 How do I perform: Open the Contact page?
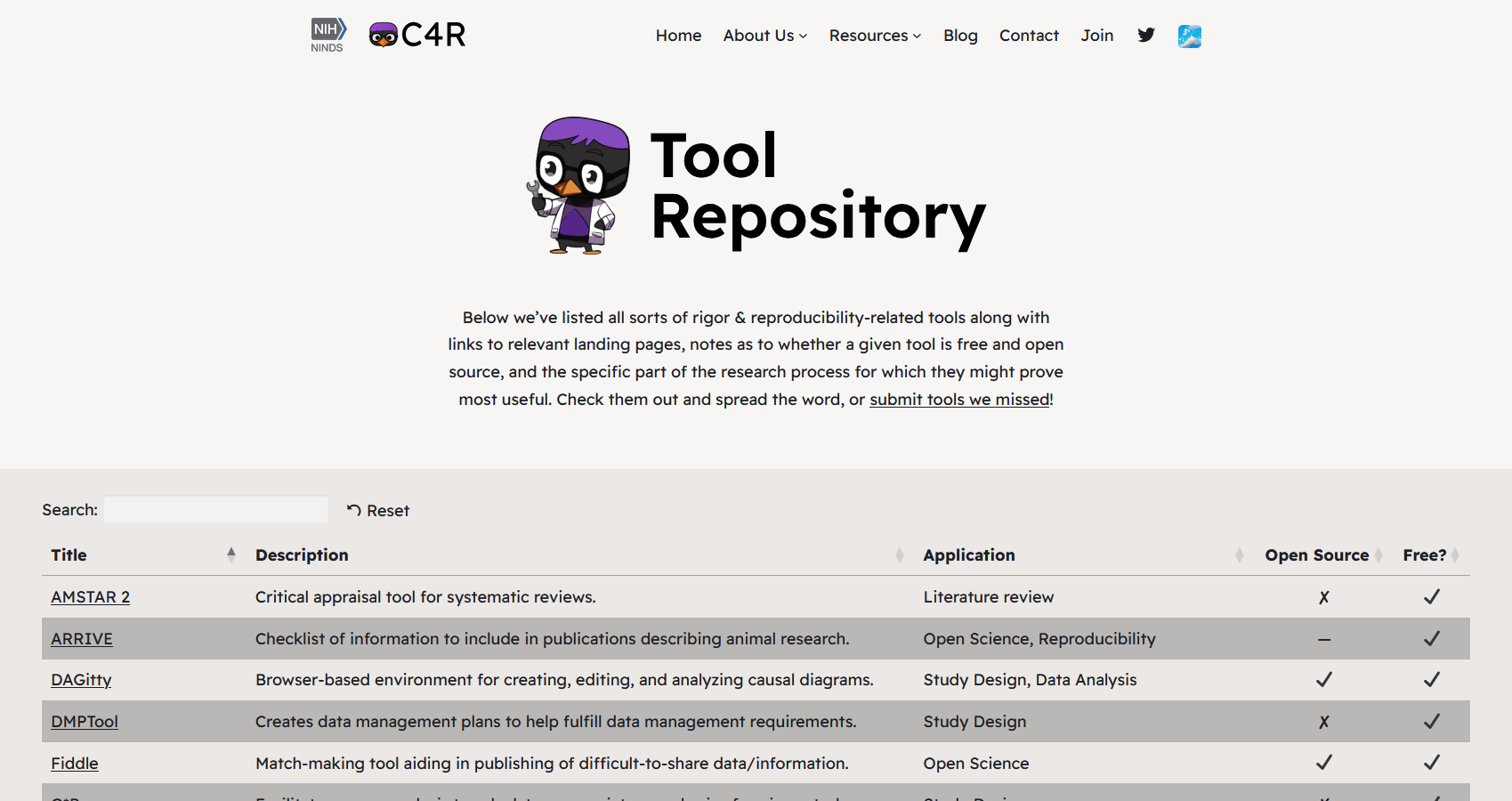tap(1029, 36)
